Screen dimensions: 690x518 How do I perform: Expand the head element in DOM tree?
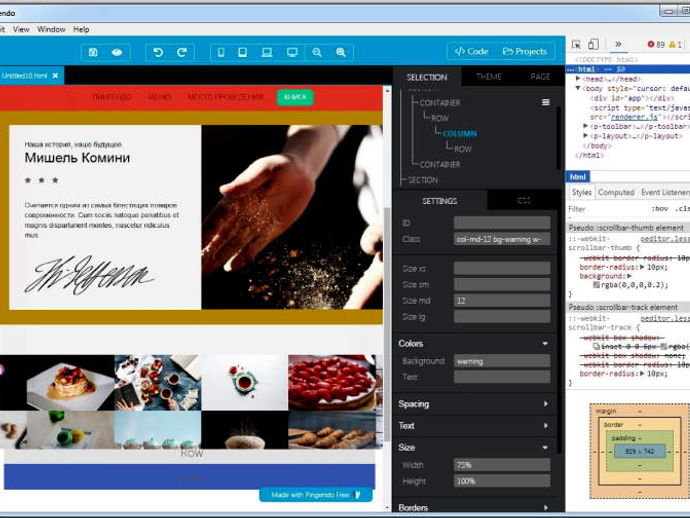[578, 79]
